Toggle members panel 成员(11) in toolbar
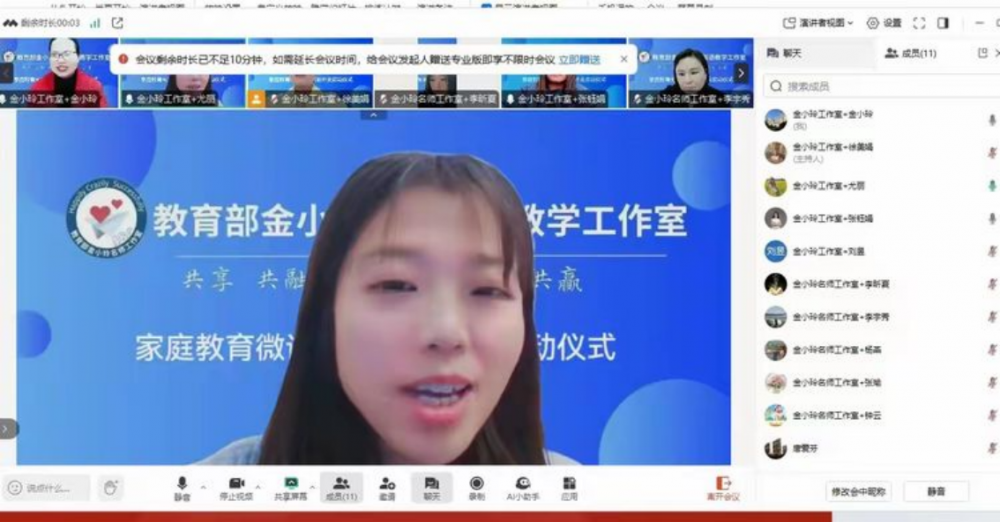This screenshot has width=1000, height=522. [341, 488]
